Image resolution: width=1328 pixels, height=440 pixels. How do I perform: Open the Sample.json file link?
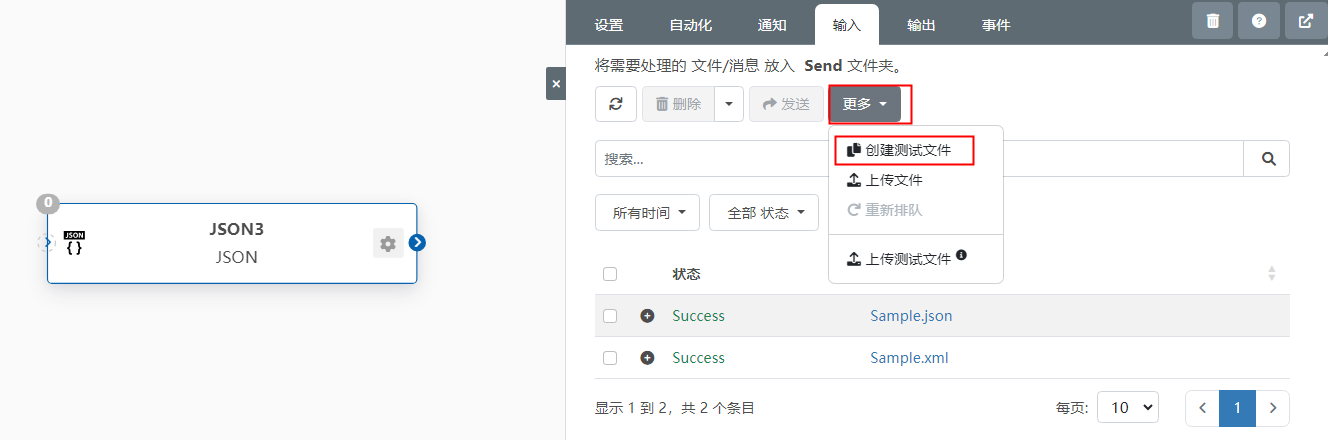click(x=911, y=316)
